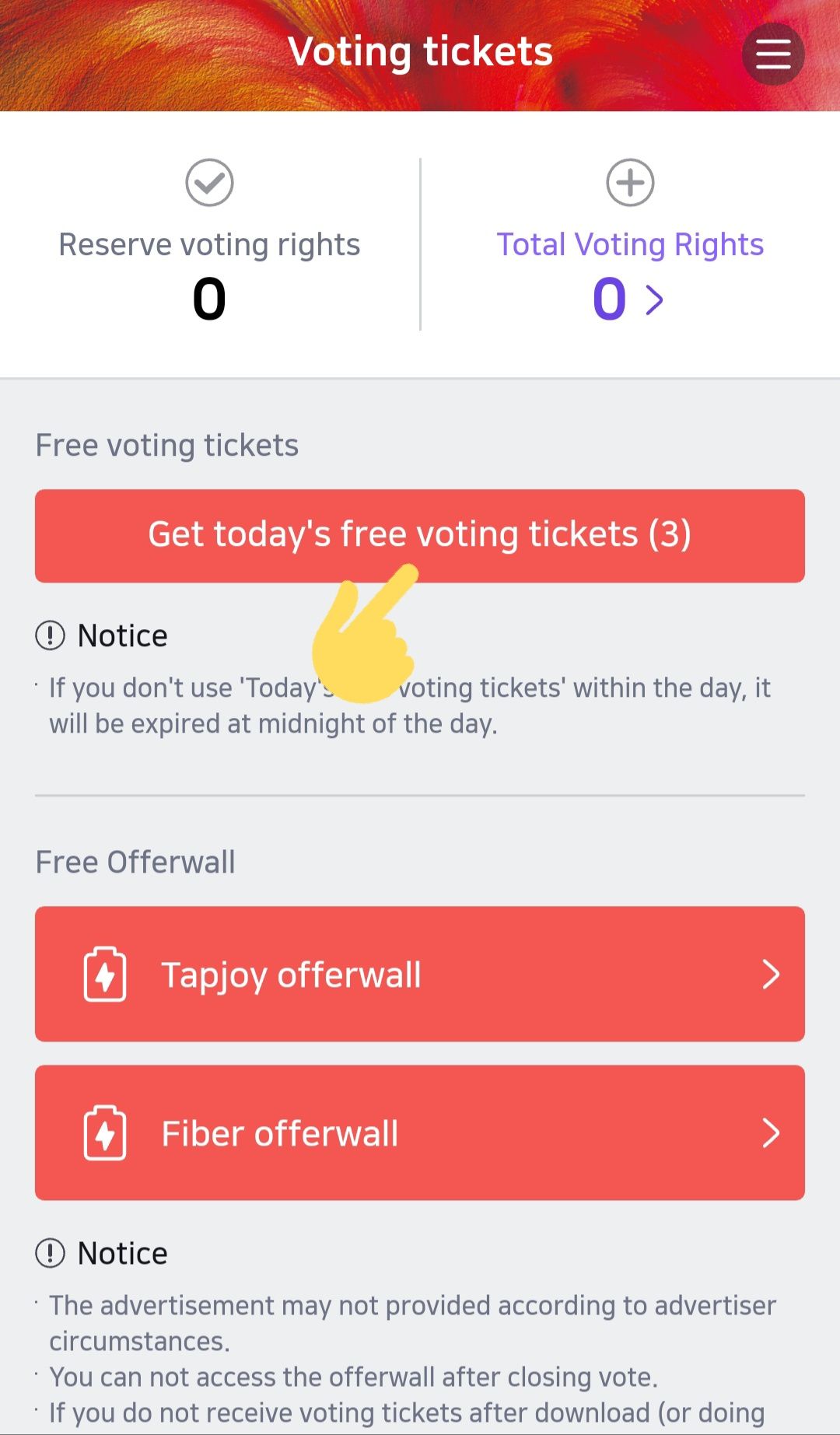Viewport: 840px width, 1435px height.
Task: Click the Voting tickets page title
Action: 420,51
